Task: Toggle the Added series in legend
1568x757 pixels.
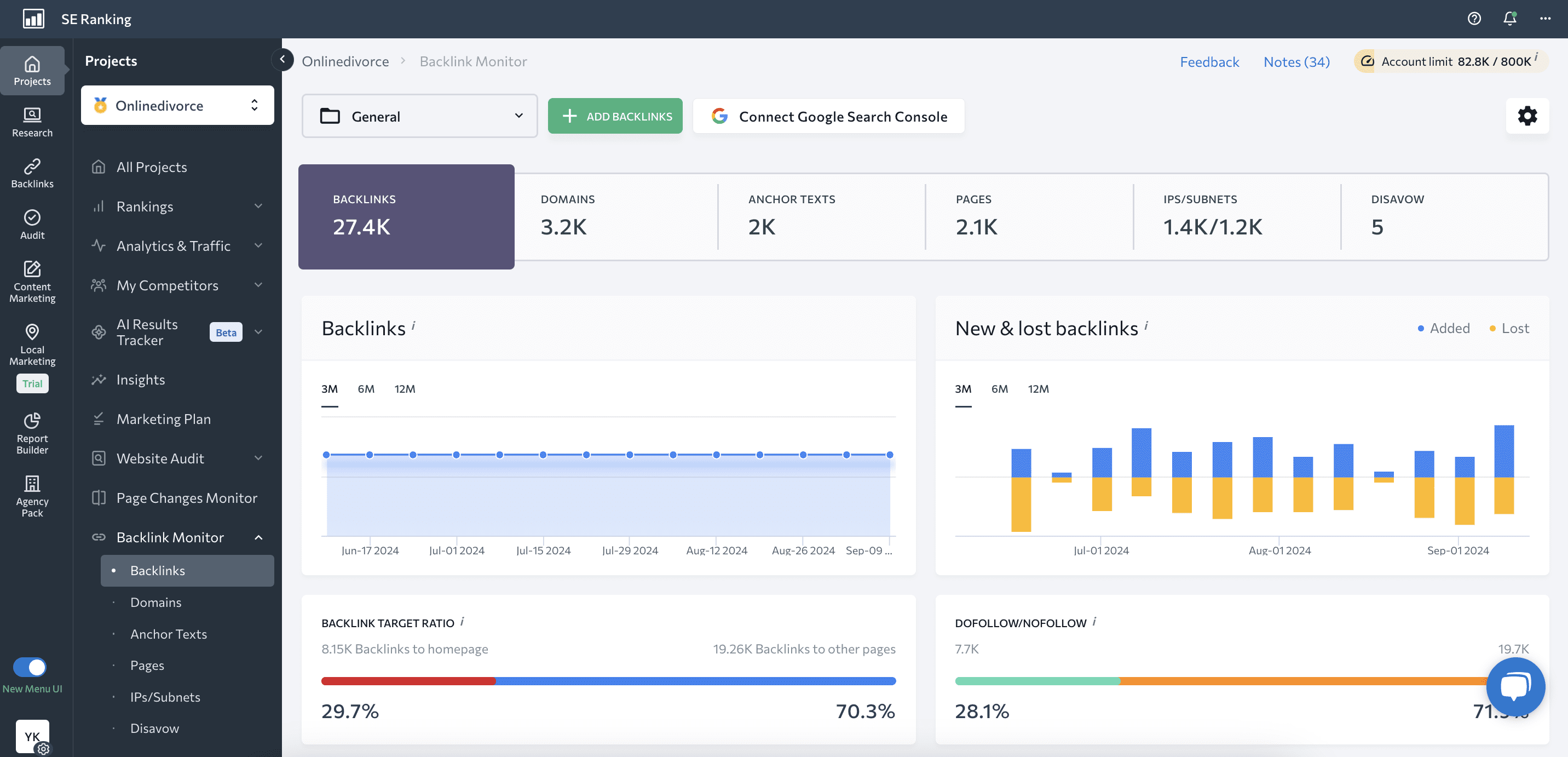Action: [x=1444, y=328]
